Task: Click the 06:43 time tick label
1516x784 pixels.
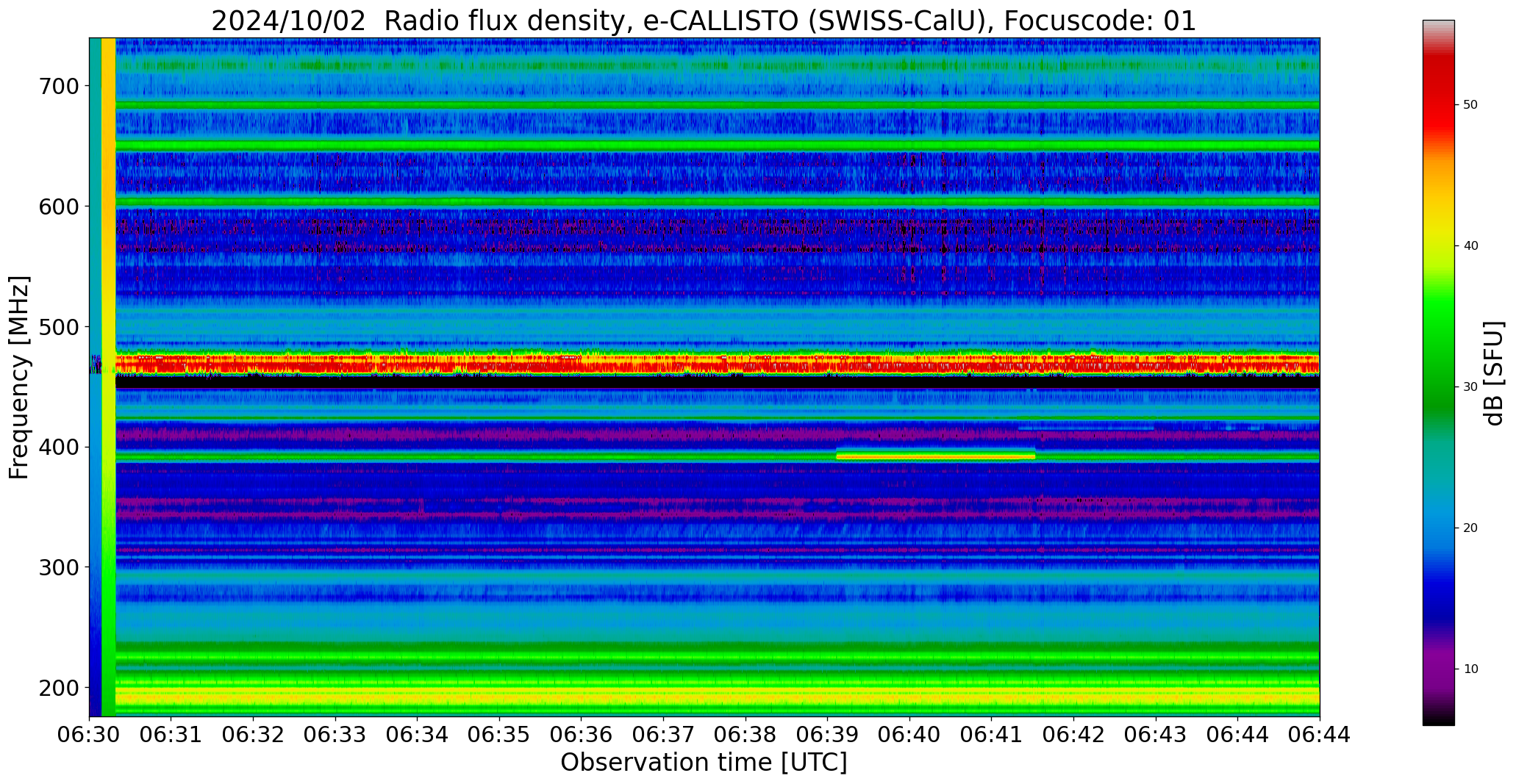Action: [1156, 734]
